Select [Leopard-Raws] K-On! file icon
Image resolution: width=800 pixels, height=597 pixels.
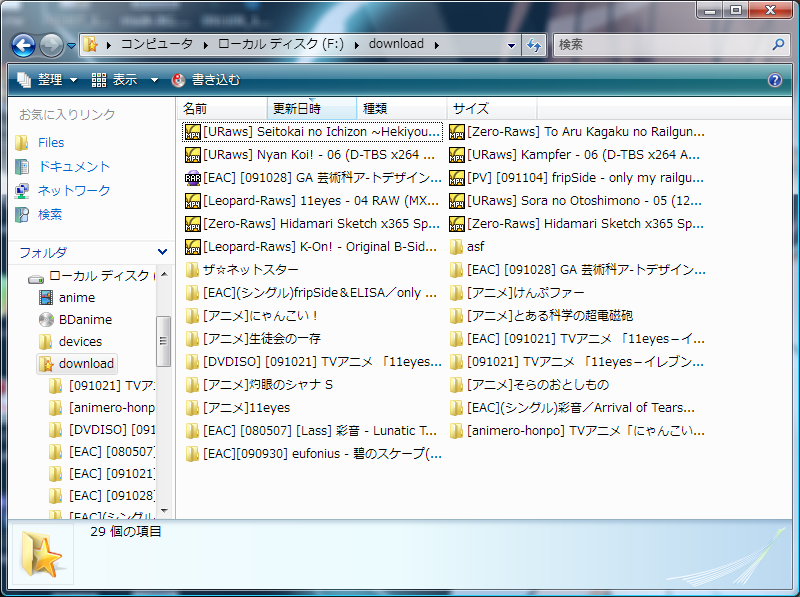pyautogui.click(x=192, y=247)
